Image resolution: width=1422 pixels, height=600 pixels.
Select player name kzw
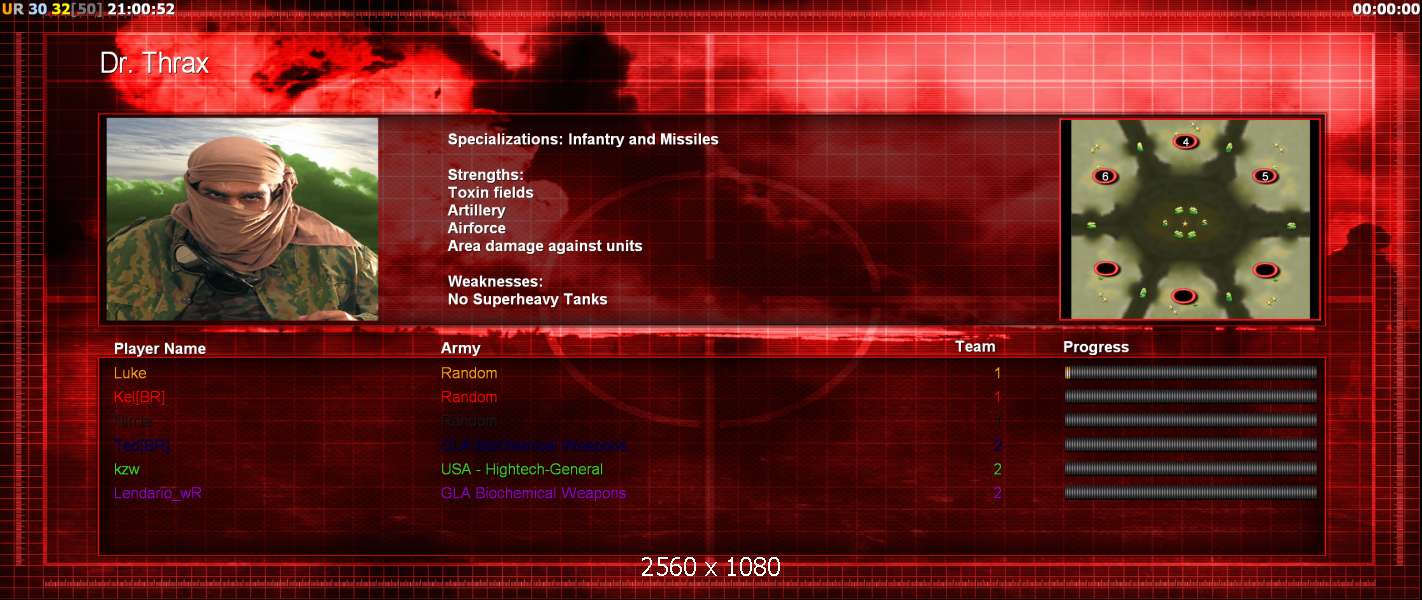(x=126, y=469)
